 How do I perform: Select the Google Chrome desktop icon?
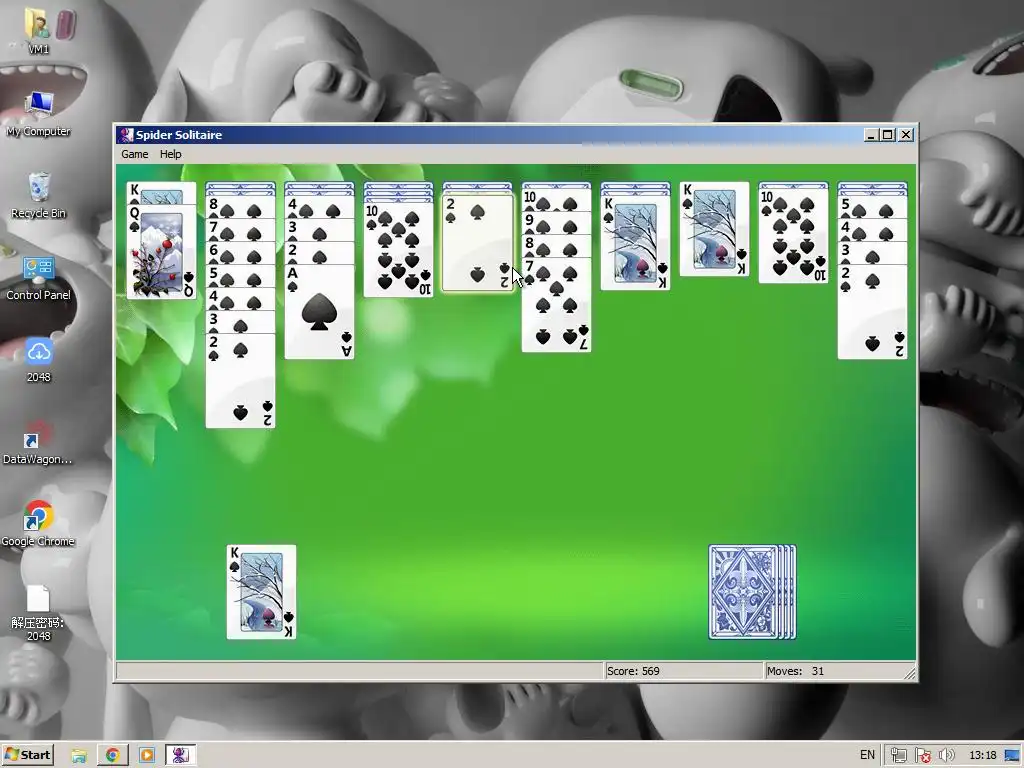[38, 524]
